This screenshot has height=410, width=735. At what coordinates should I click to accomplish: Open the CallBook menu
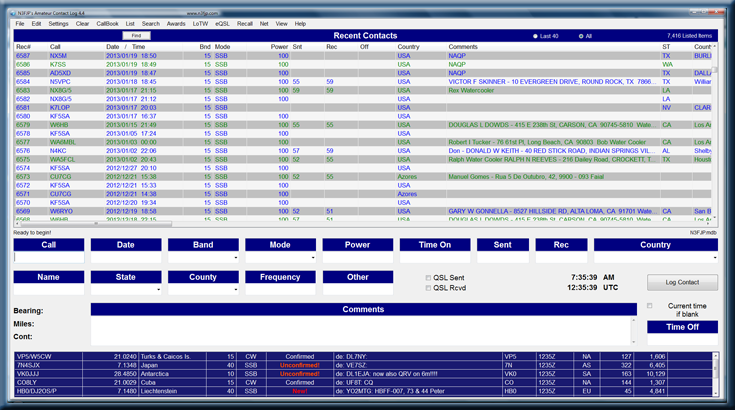(x=106, y=23)
